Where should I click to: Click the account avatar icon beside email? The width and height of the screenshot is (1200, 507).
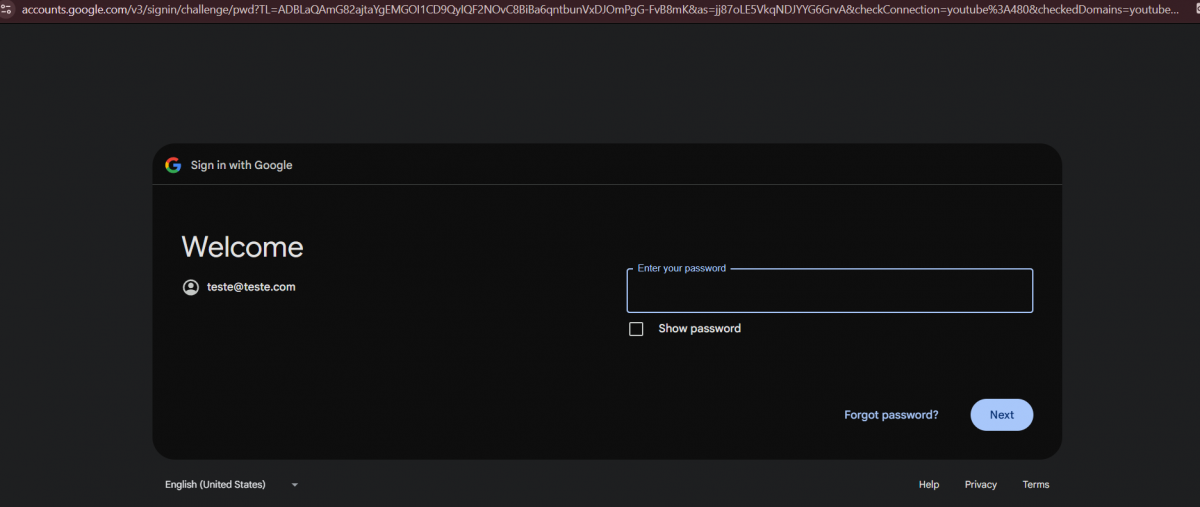pyautogui.click(x=191, y=287)
